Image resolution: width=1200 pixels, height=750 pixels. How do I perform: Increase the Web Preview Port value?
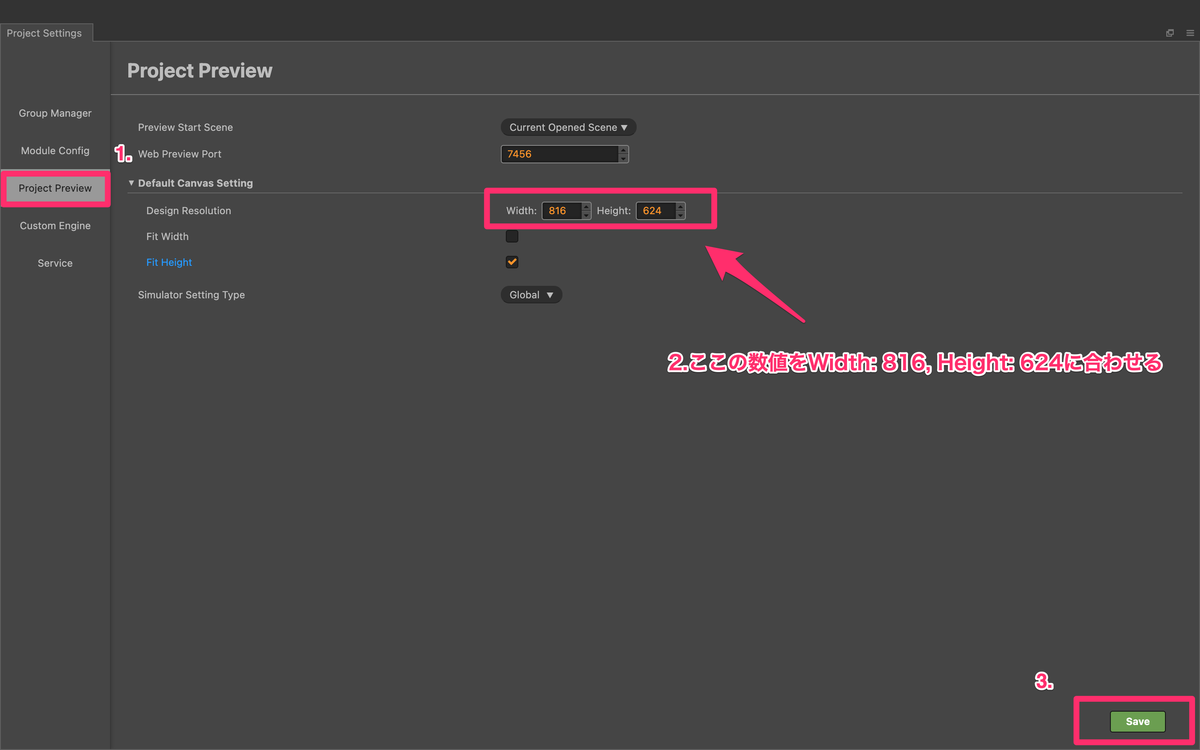coord(624,150)
